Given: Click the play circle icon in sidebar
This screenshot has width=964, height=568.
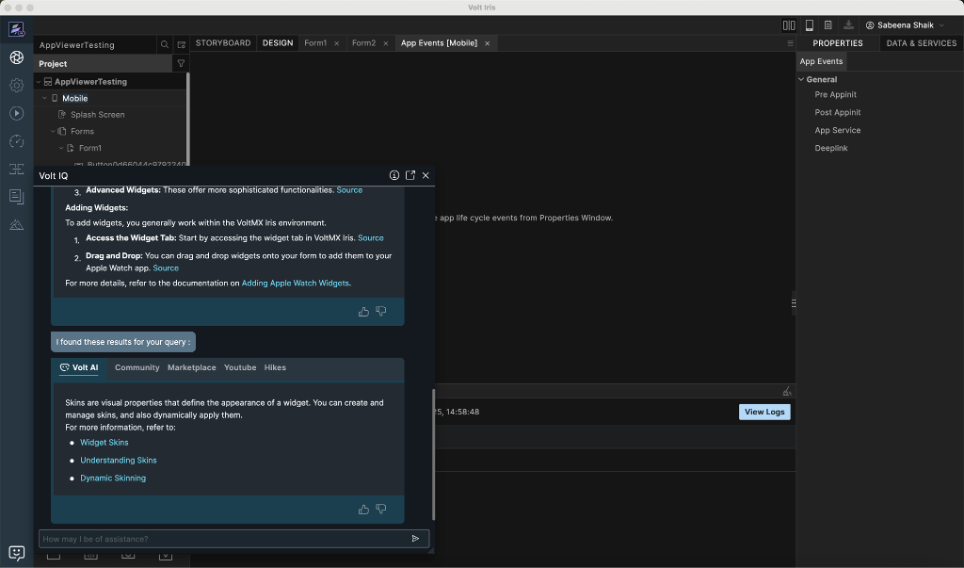Looking at the screenshot, I should click(17, 113).
